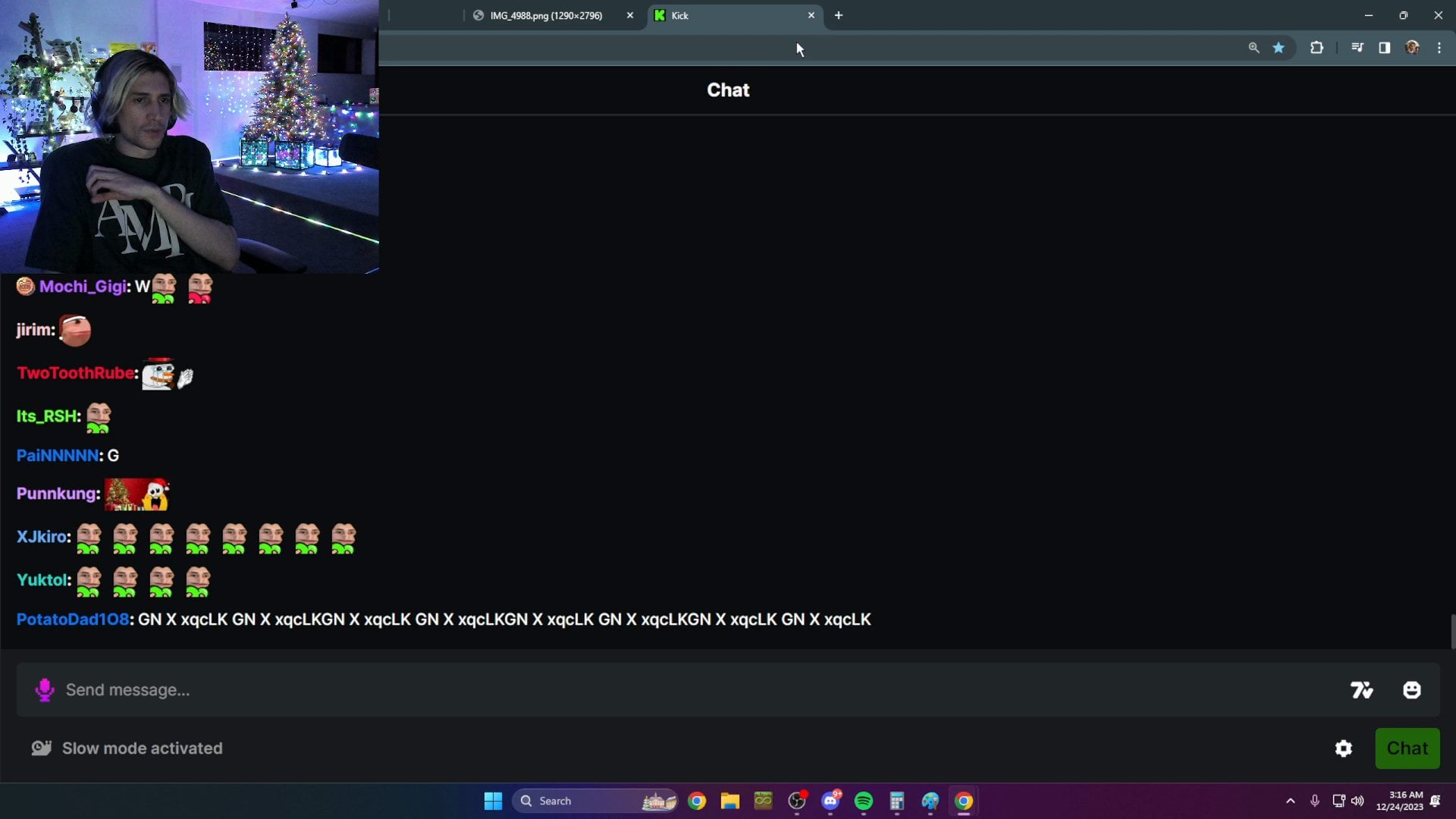Click the chat settings gear icon
This screenshot has width=1456, height=819.
1344,748
